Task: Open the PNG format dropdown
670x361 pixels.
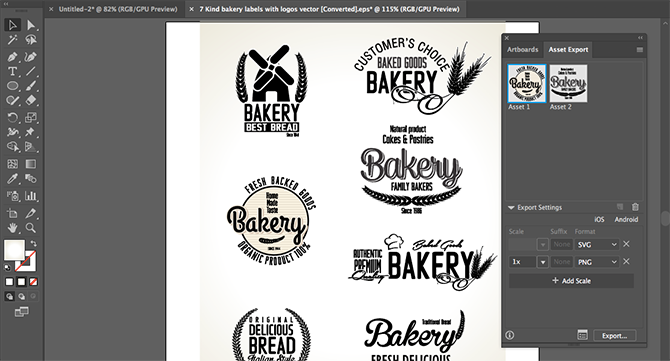Action: [597, 262]
